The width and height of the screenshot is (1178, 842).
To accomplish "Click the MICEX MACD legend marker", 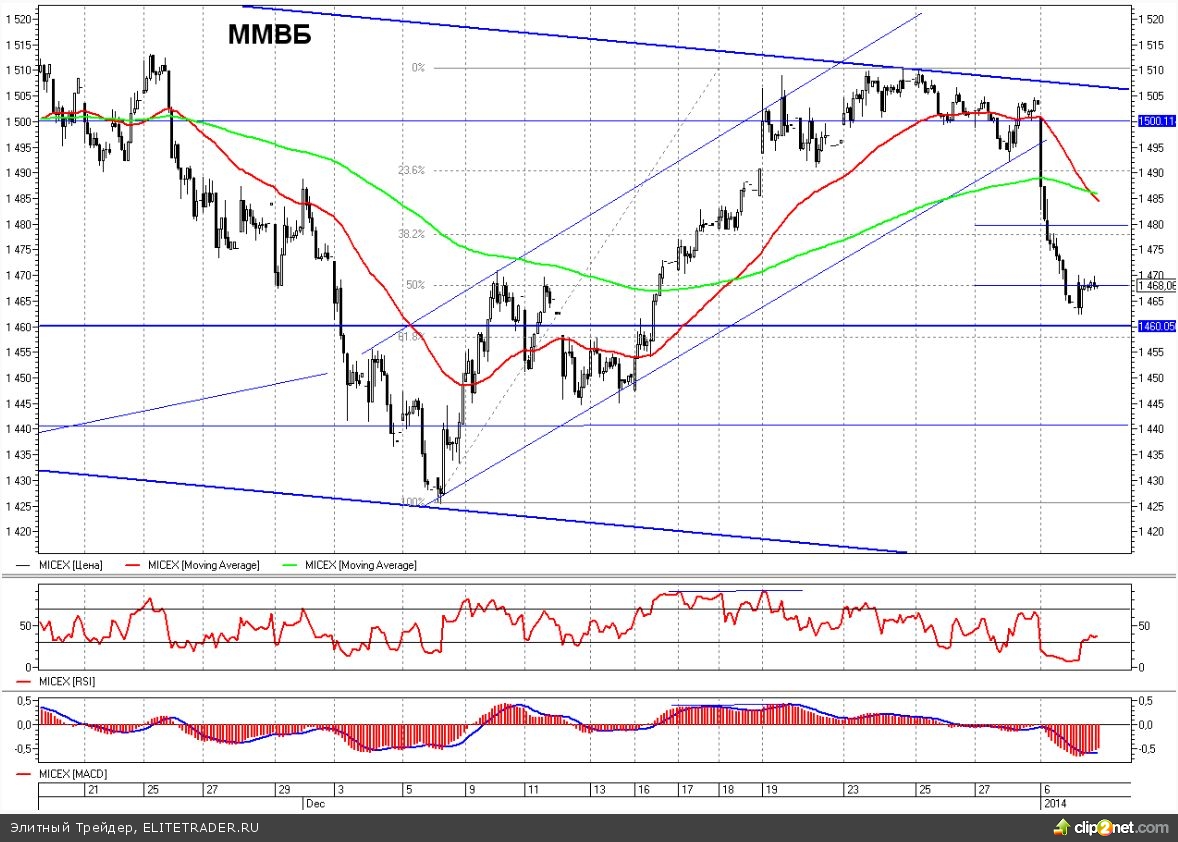I will click(24, 775).
